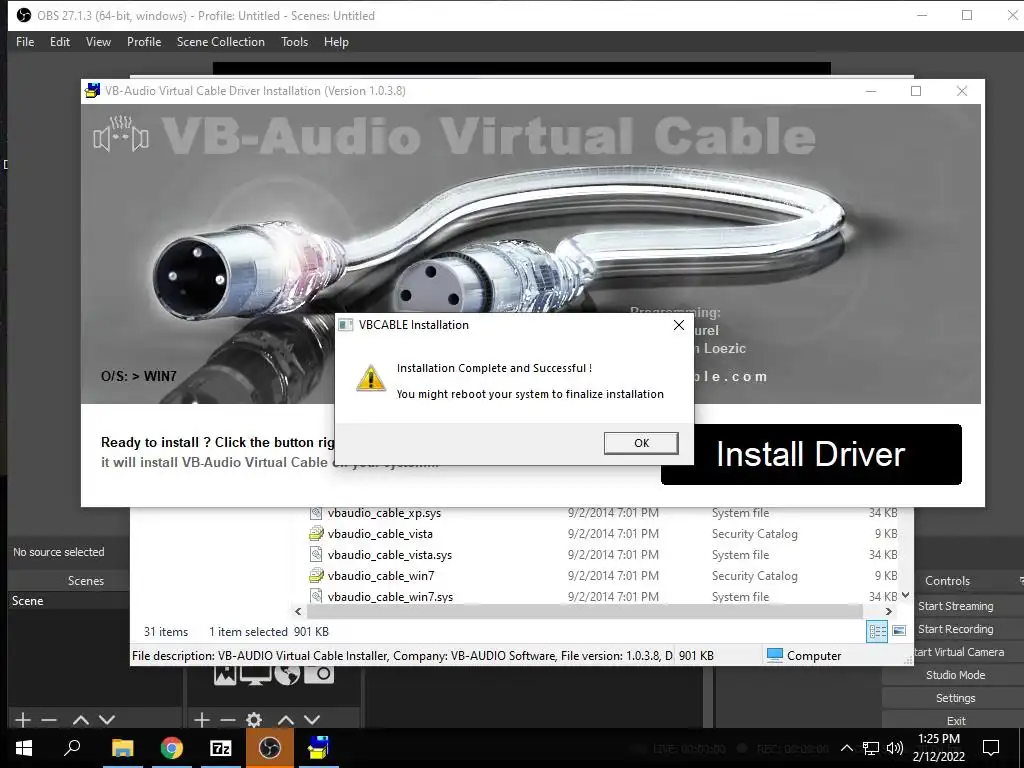Click Explorer horizontal scrollbar left arrow
The width and height of the screenshot is (1024, 768).
click(x=298, y=612)
